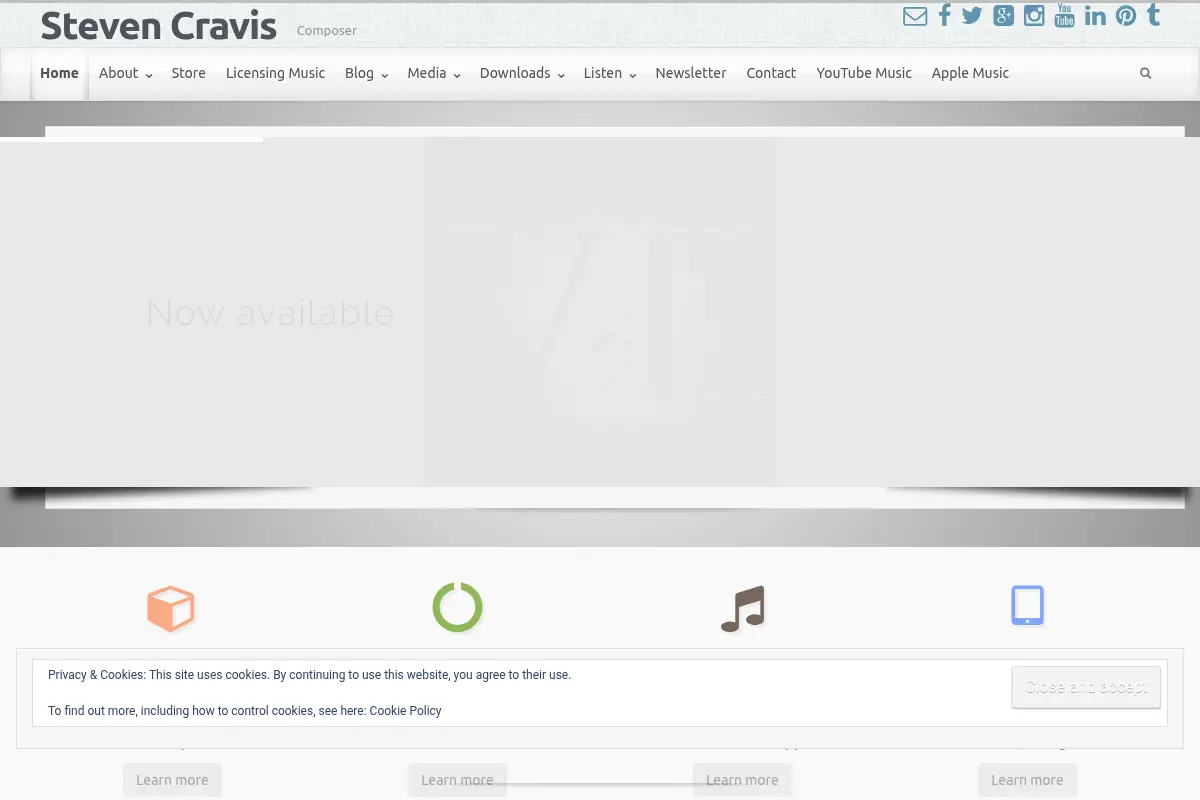Click the brown music note icon

point(743,608)
